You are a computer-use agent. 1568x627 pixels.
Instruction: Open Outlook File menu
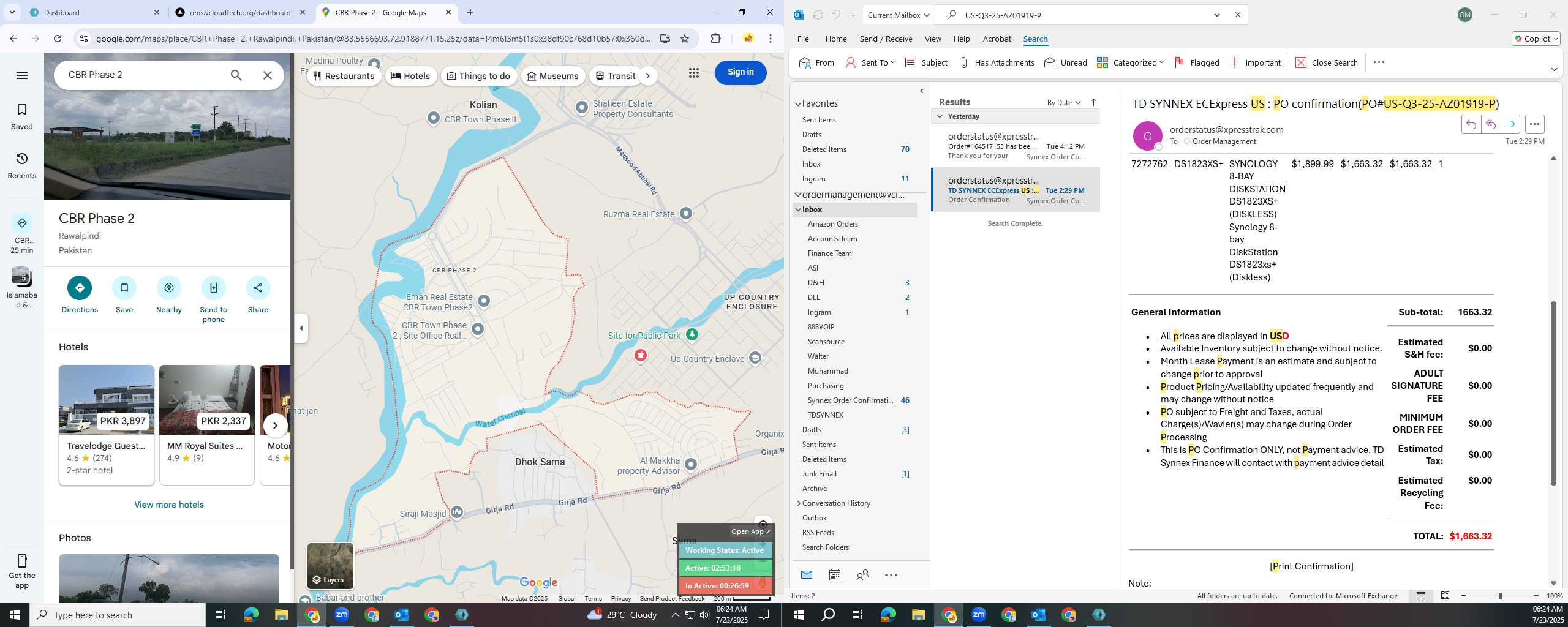pyautogui.click(x=802, y=39)
